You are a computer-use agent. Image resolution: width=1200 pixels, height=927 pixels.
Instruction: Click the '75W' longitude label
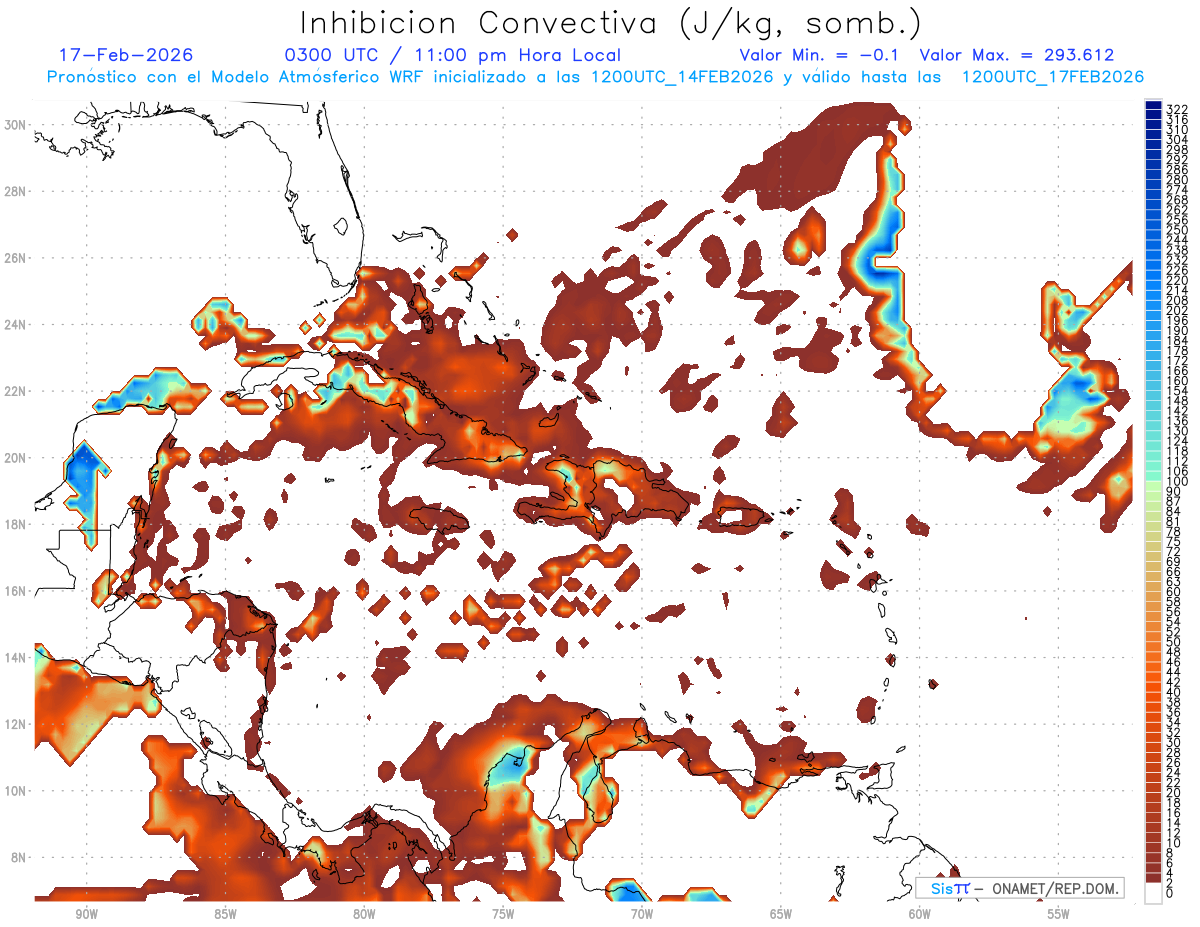coord(503,914)
